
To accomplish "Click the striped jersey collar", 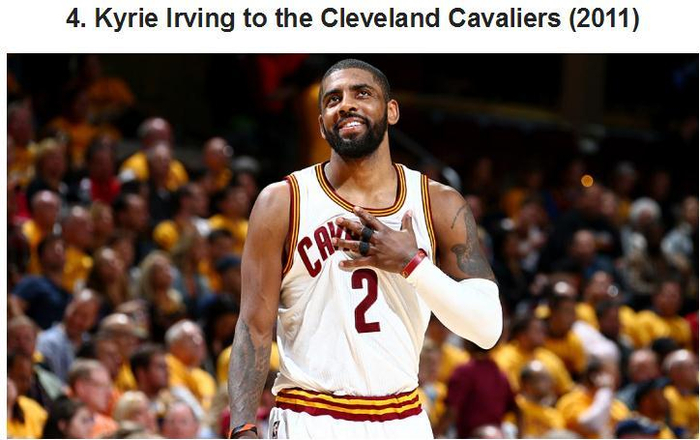I will (362, 192).
